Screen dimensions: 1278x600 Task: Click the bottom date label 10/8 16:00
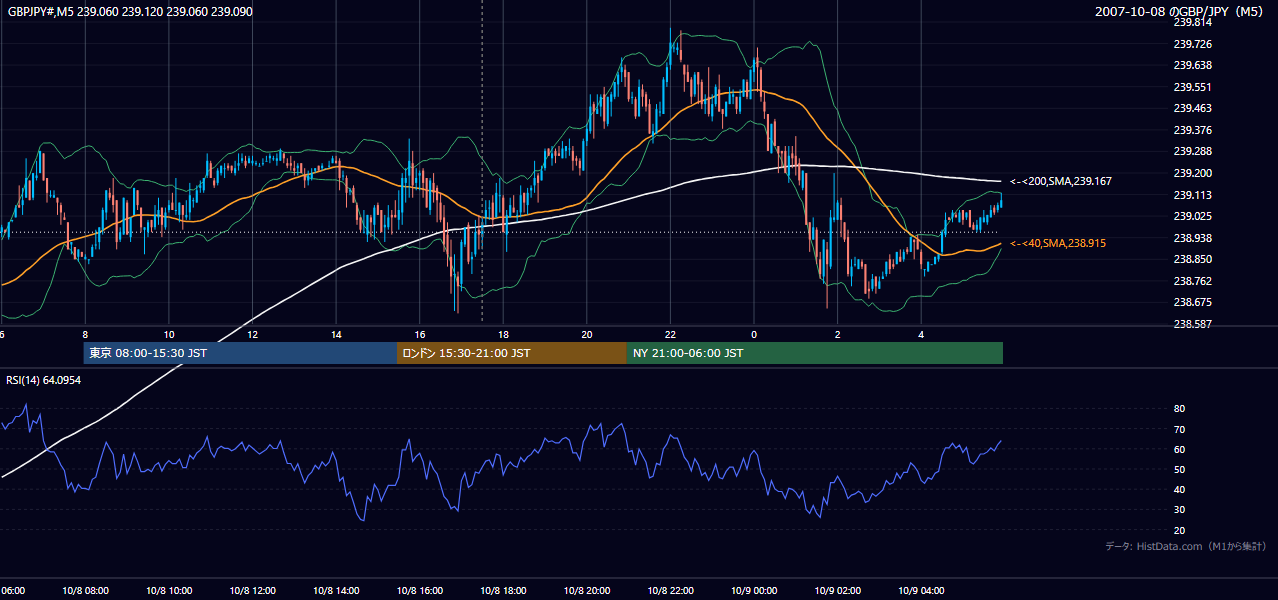pos(420,591)
